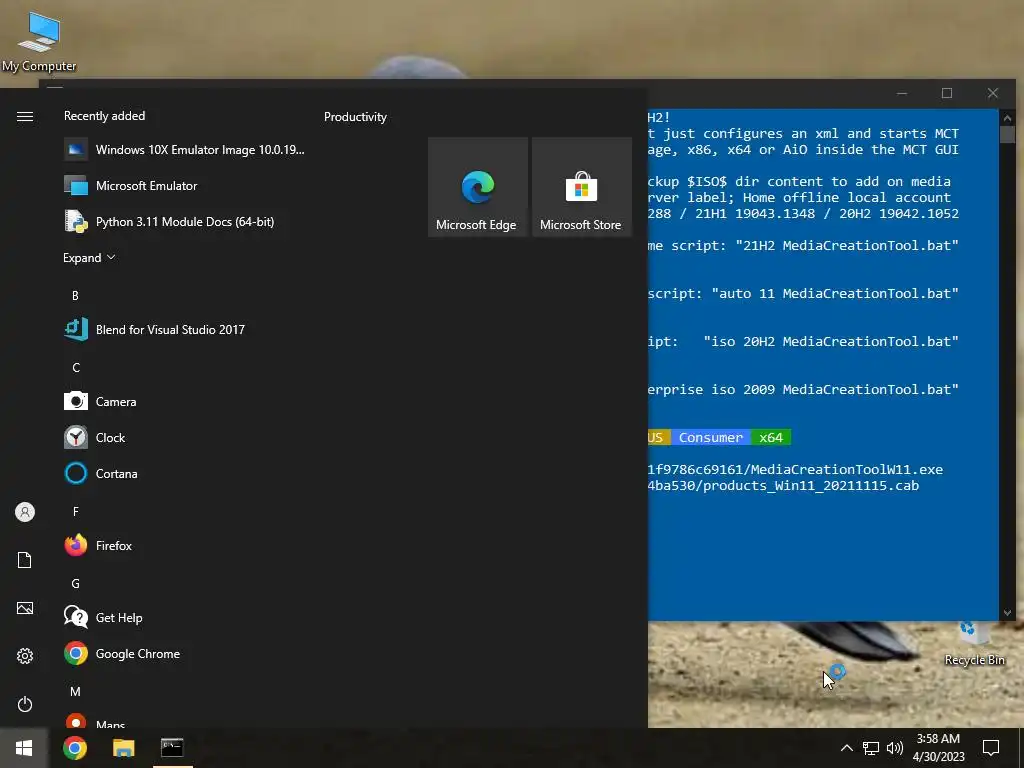
Task: Open the Camera app
Action: point(185,401)
